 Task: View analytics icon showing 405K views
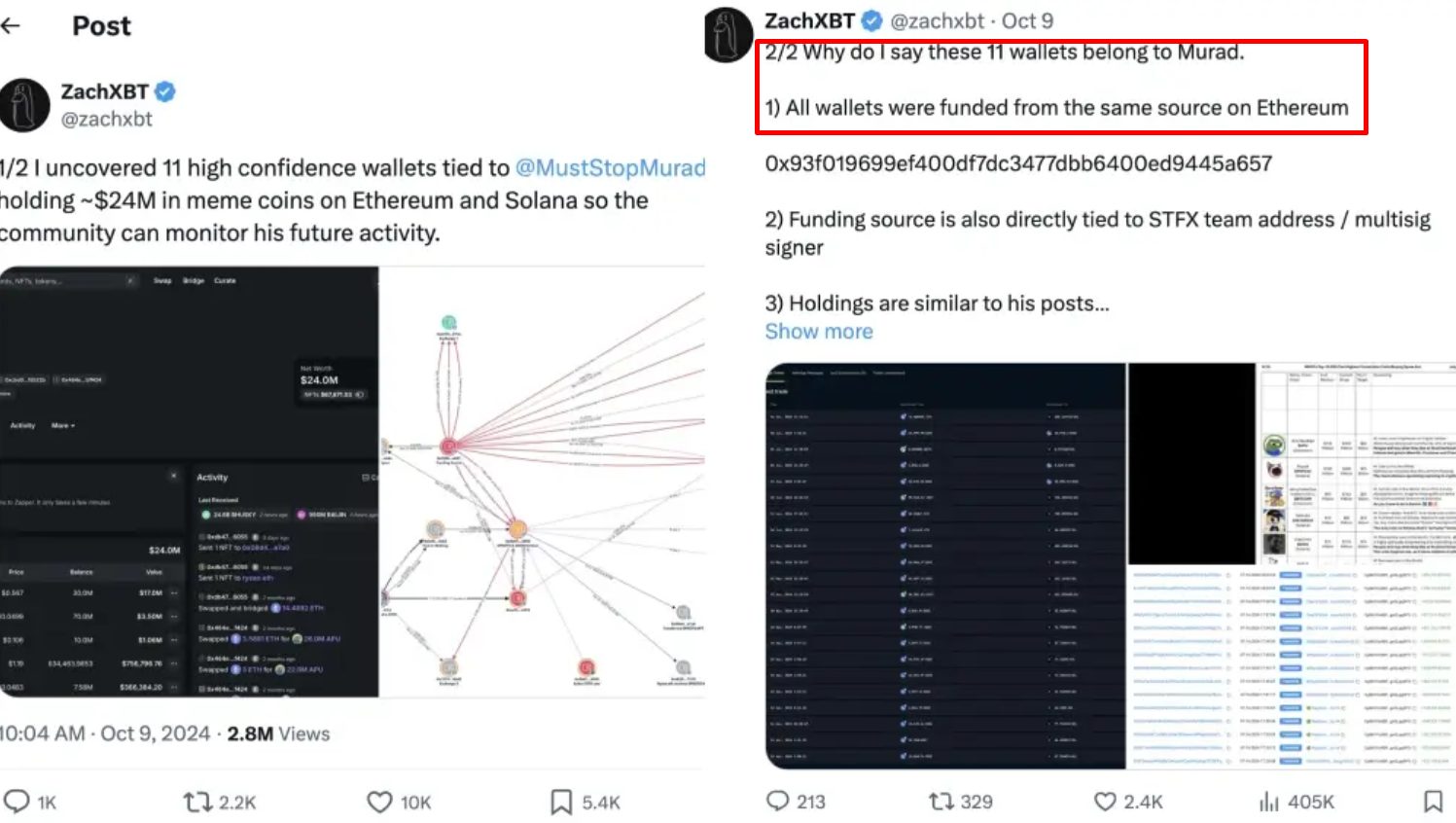tap(1269, 802)
